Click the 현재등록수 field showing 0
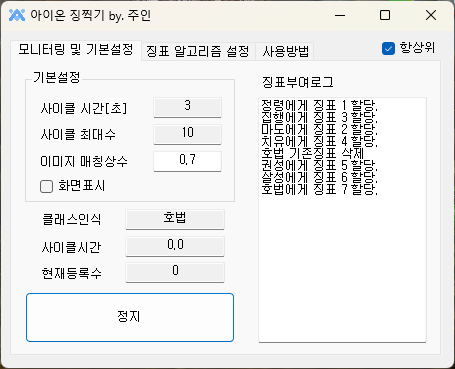This screenshot has height=369, width=455. tap(175, 272)
